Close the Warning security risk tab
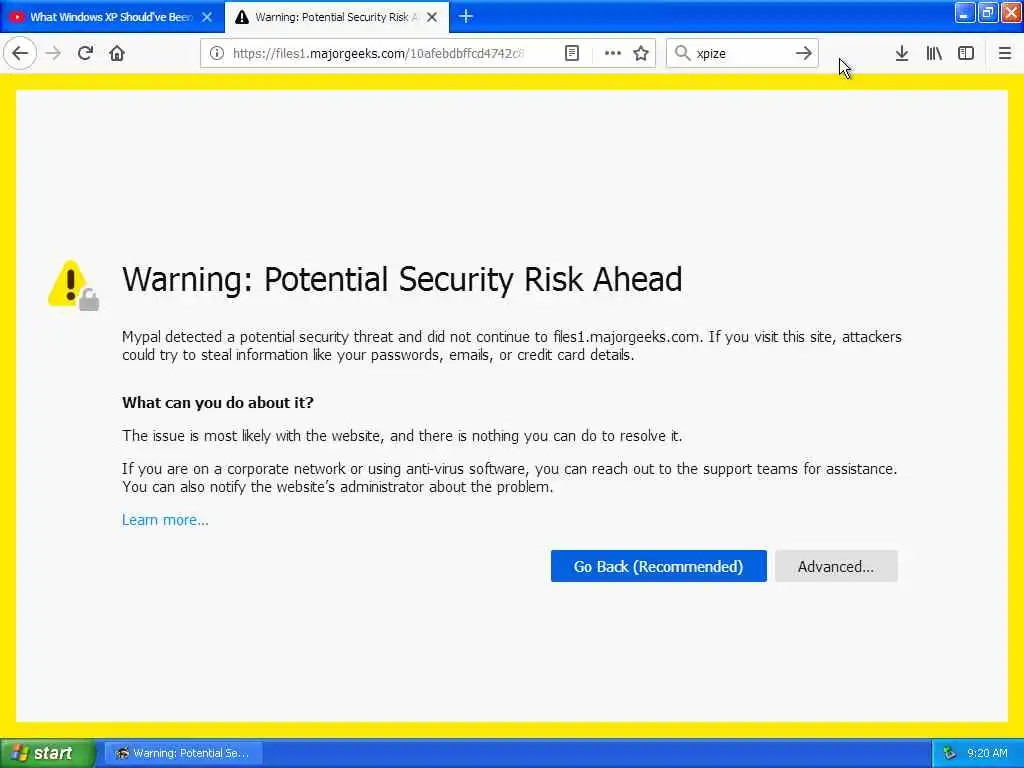This screenshot has width=1024, height=768. [432, 17]
